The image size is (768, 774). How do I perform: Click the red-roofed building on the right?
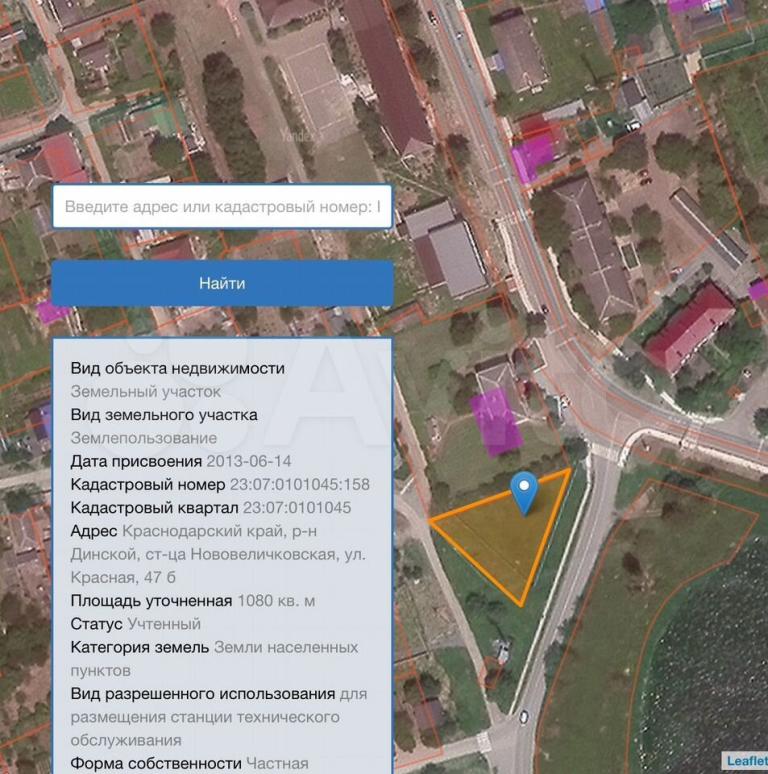[689, 326]
